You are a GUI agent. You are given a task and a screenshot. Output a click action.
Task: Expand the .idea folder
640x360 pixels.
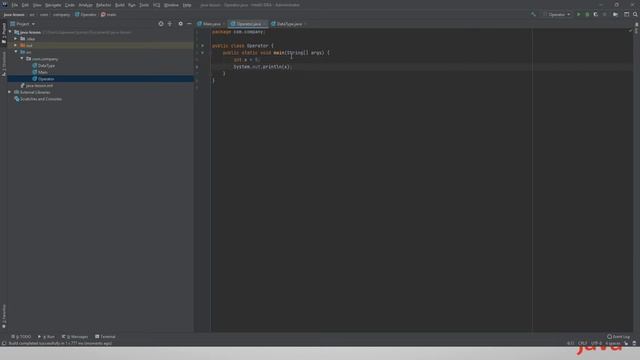(x=16, y=39)
